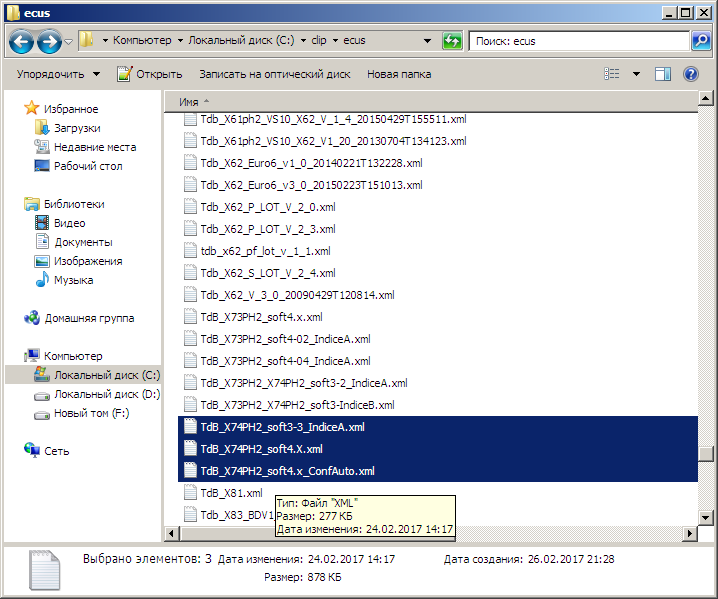Expand the view options dropdown arrow

636,74
